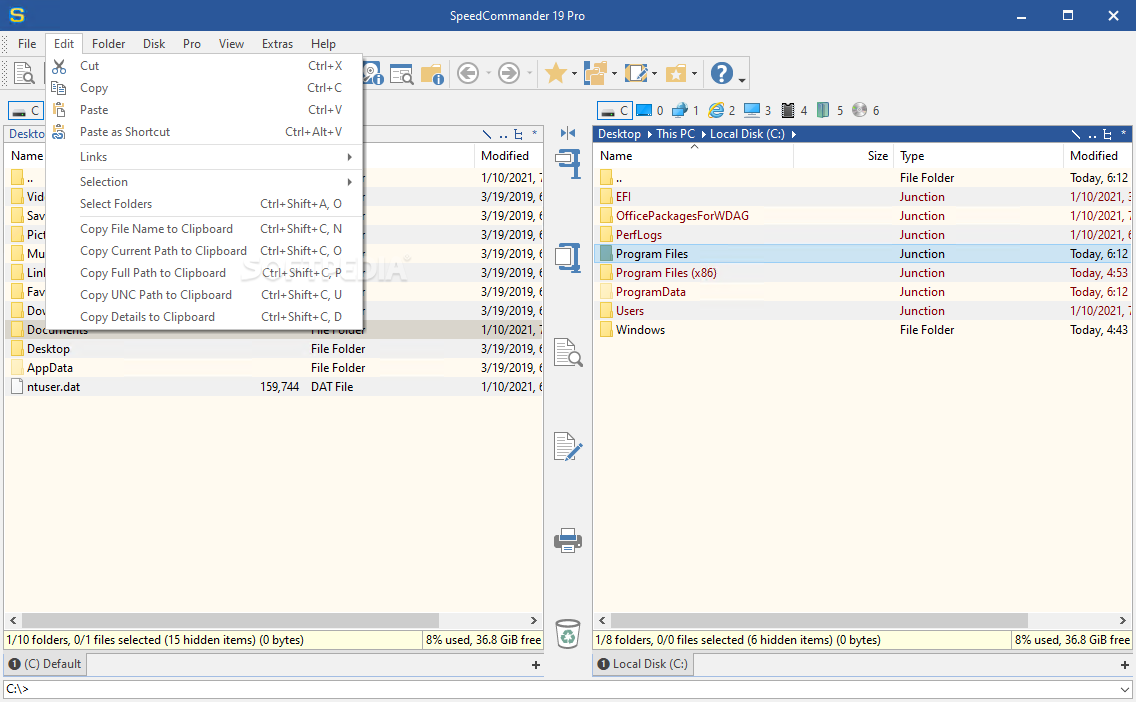Select drive C in left pane drive bar
This screenshot has width=1136, height=702.
26,111
